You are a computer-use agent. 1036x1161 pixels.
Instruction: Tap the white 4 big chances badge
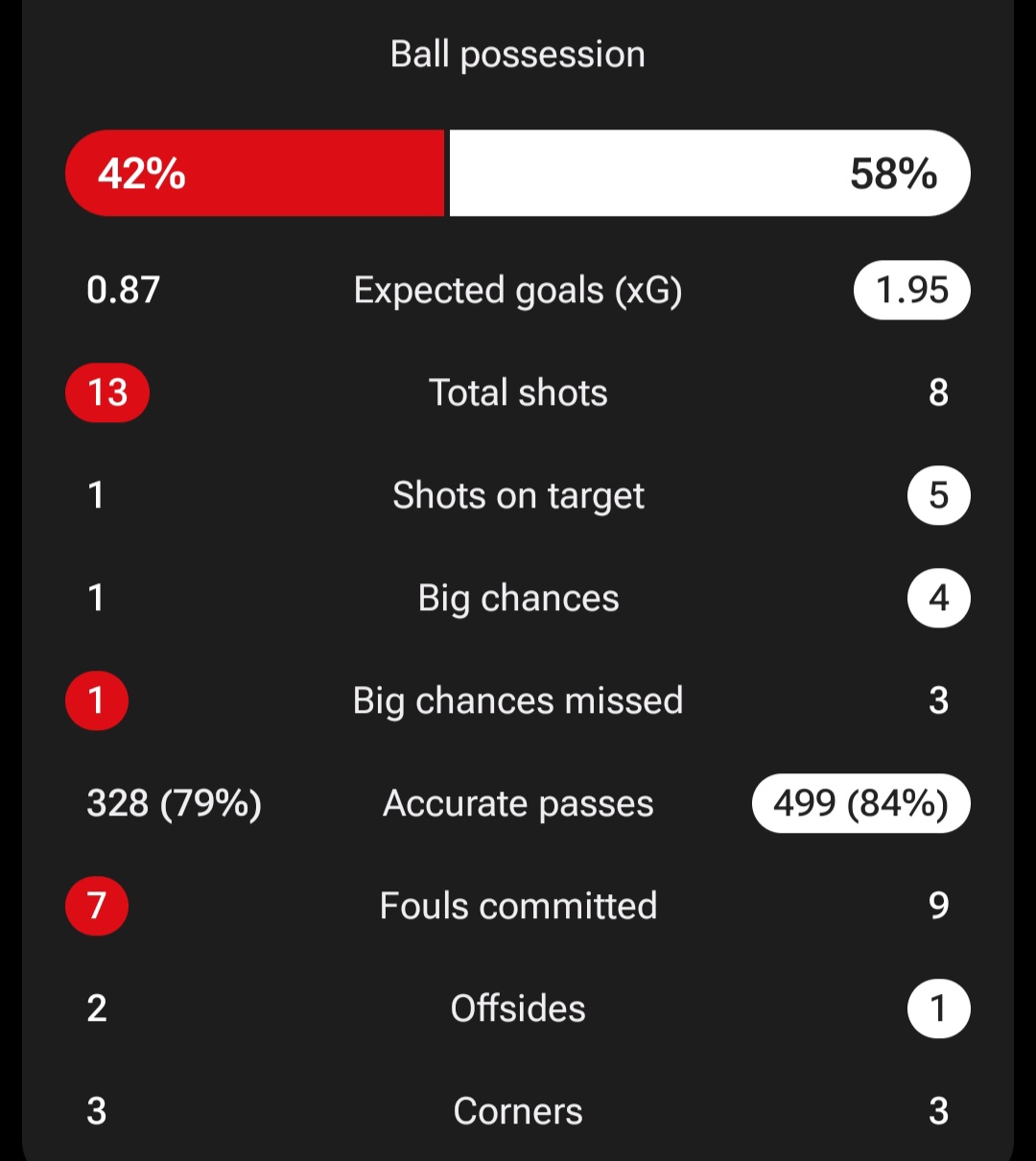(x=938, y=598)
